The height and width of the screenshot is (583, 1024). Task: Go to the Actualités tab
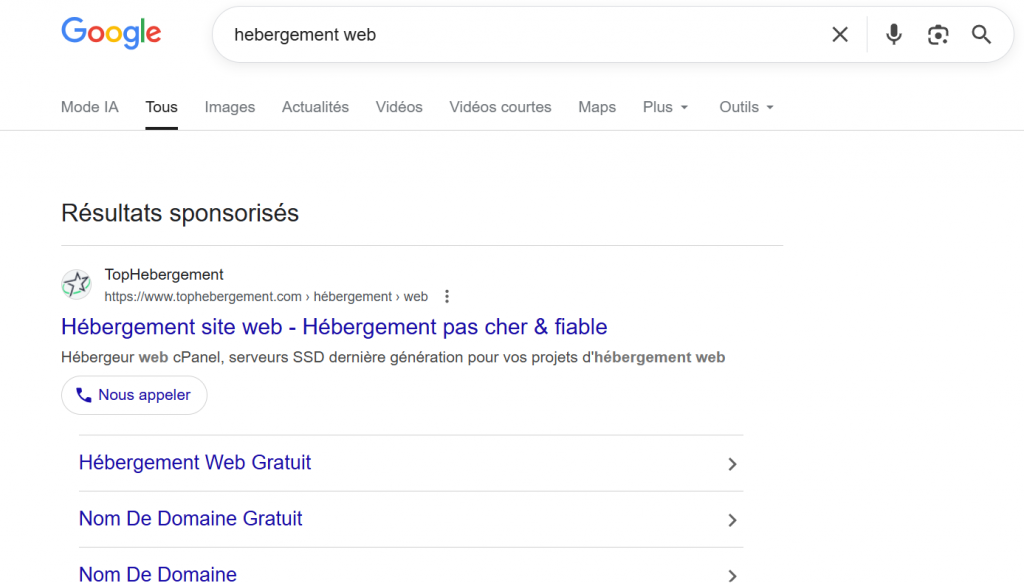(315, 107)
